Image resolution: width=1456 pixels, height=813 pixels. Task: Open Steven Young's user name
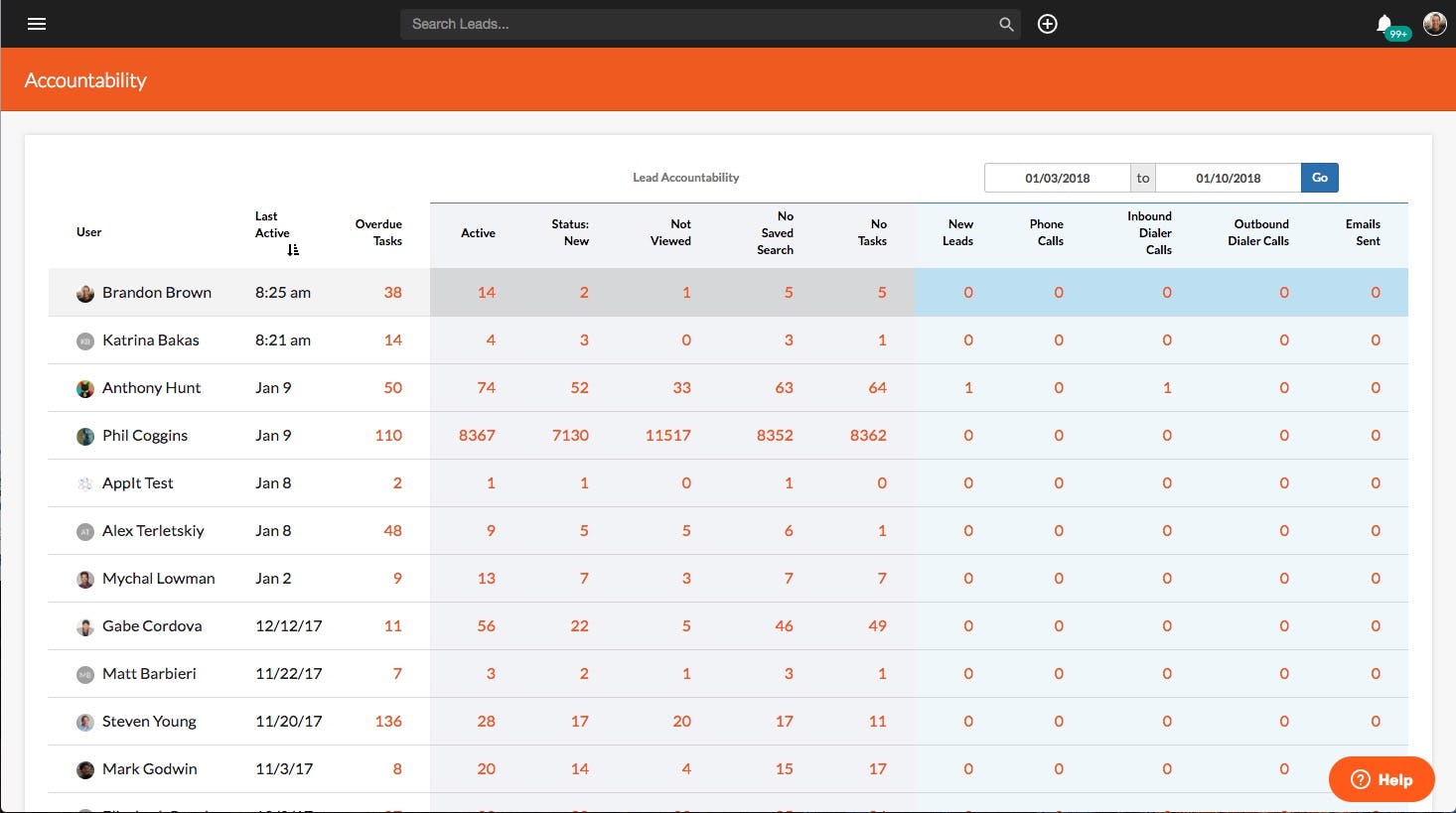[149, 722]
